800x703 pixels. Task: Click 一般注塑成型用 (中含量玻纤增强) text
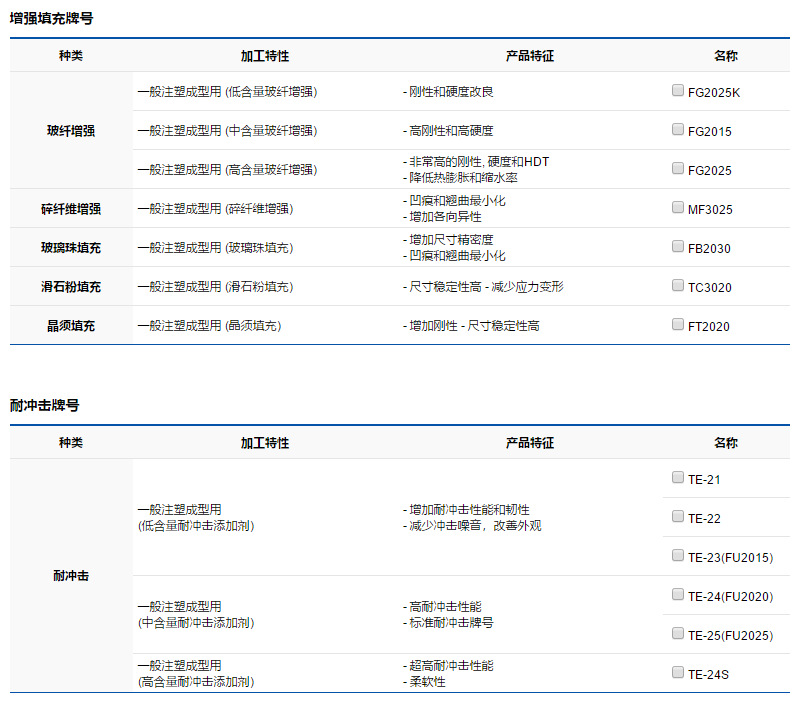click(228, 131)
